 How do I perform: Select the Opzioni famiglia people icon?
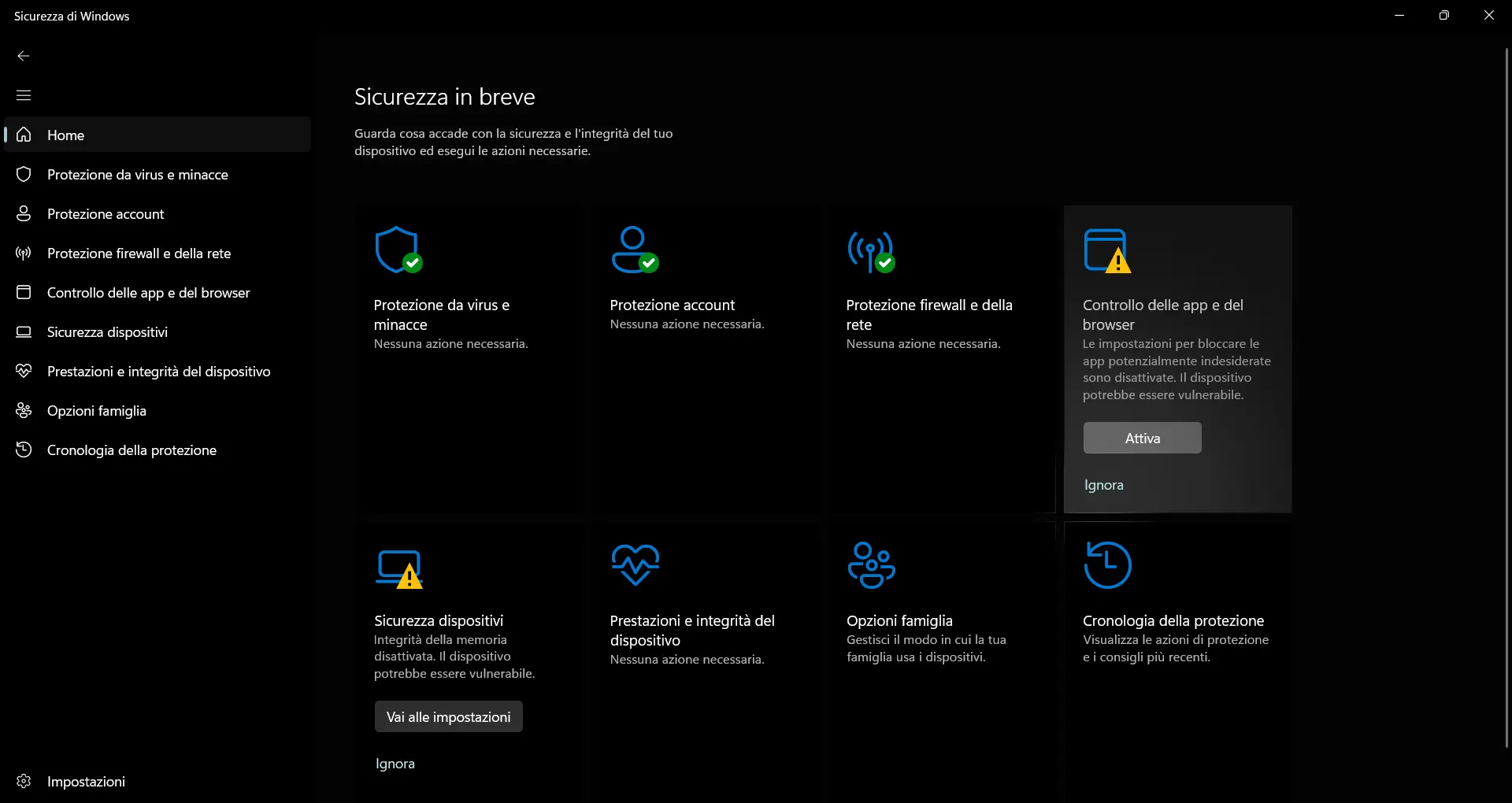pos(24,410)
